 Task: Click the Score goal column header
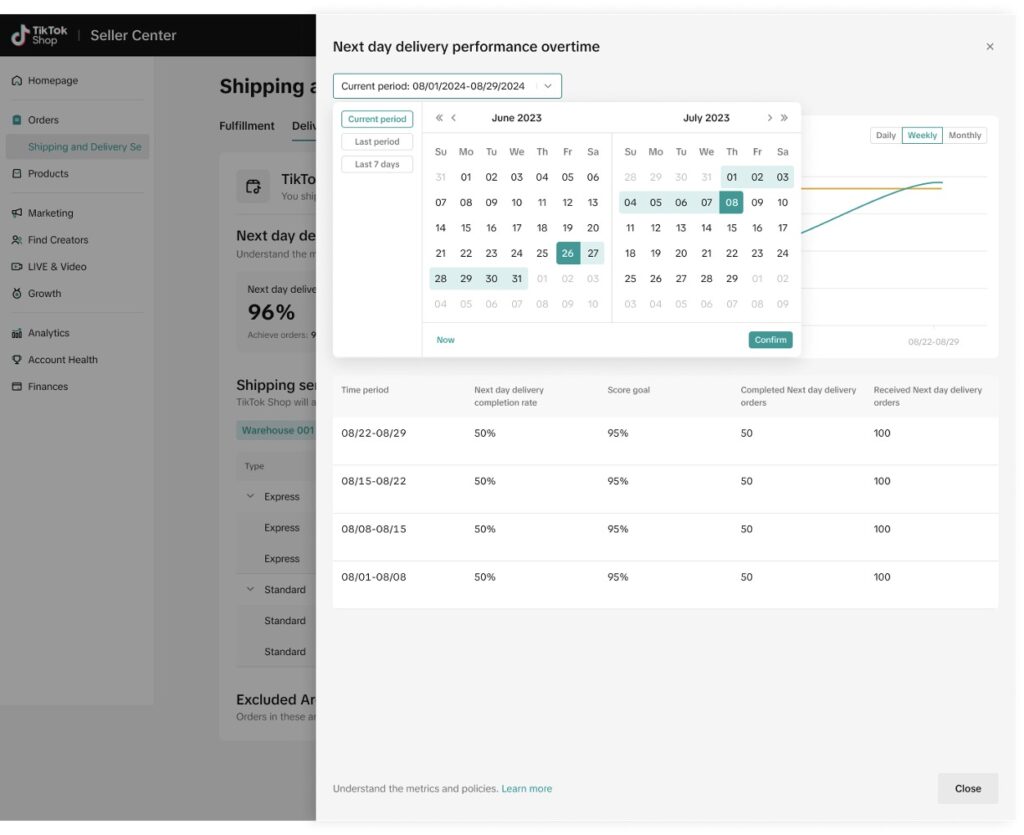[x=628, y=390]
